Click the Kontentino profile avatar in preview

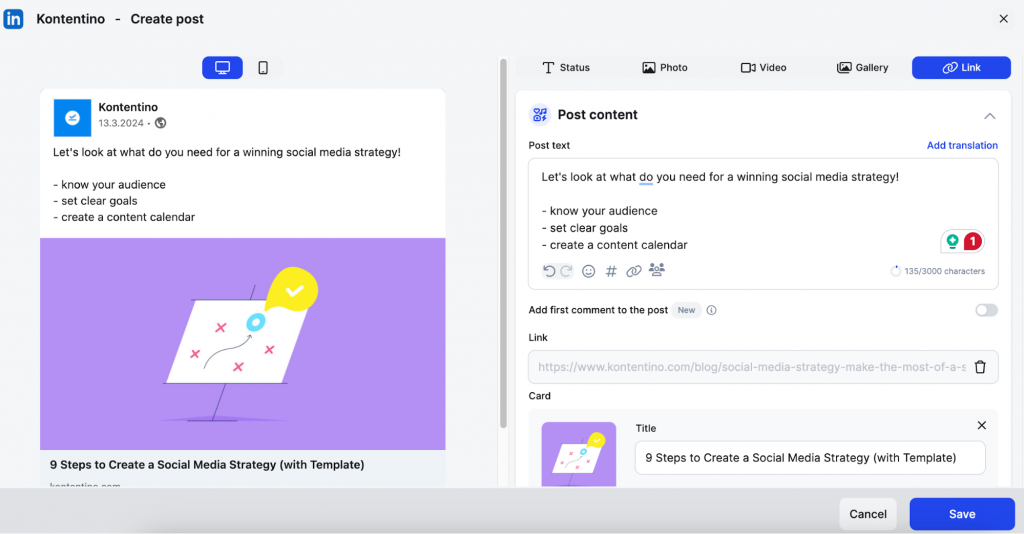pyautogui.click(x=72, y=118)
